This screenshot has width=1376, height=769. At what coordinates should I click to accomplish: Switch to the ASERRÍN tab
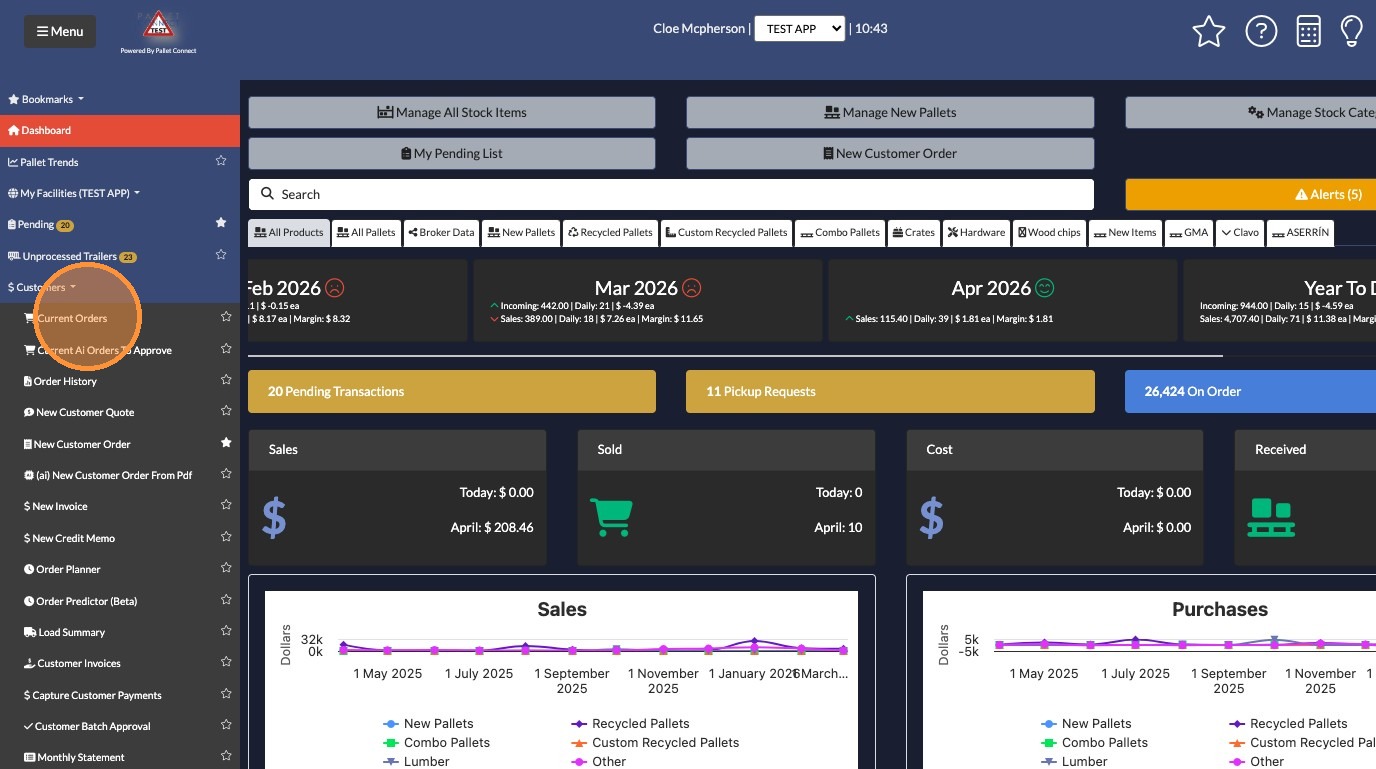point(1300,233)
